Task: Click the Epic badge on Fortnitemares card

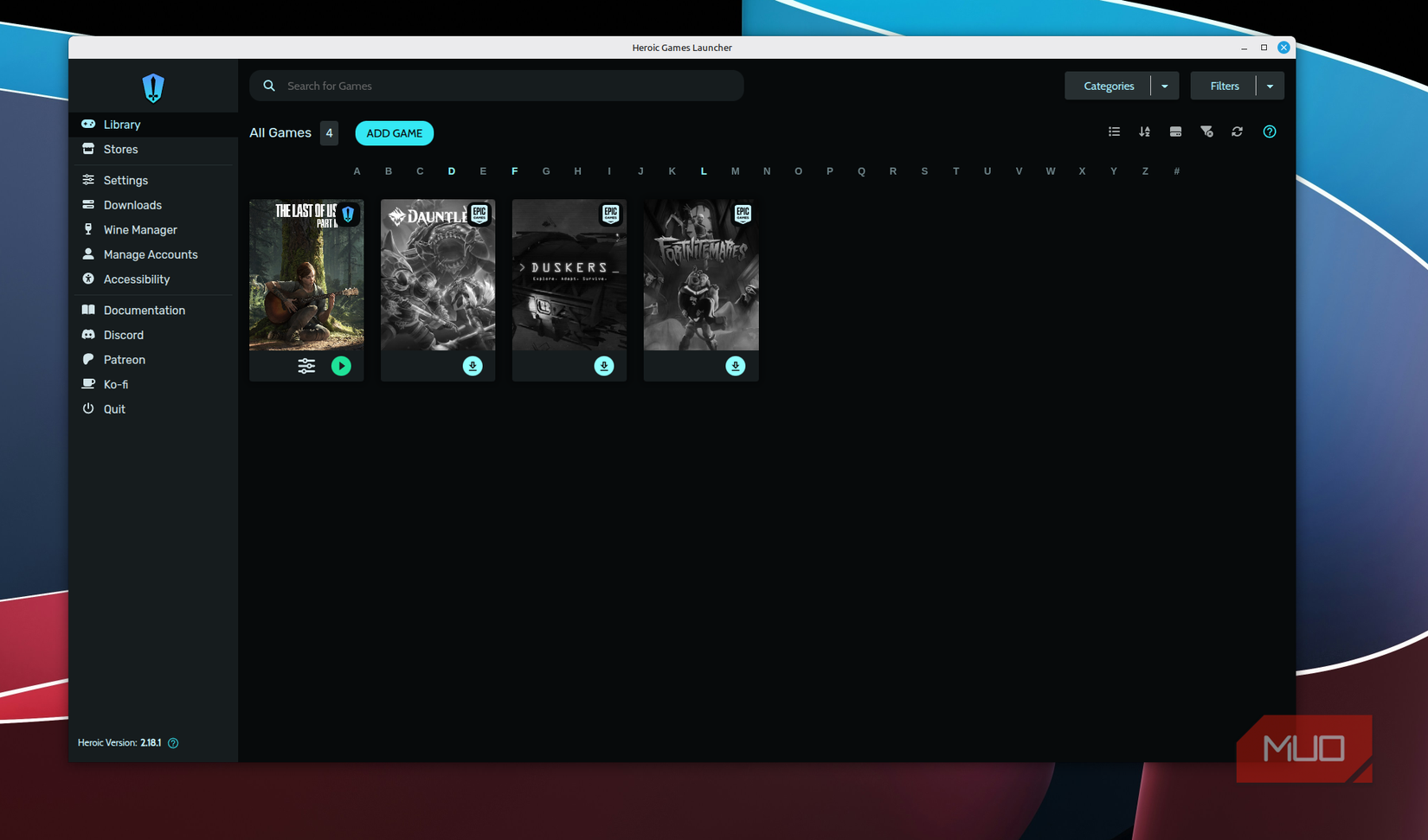Action: point(743,214)
